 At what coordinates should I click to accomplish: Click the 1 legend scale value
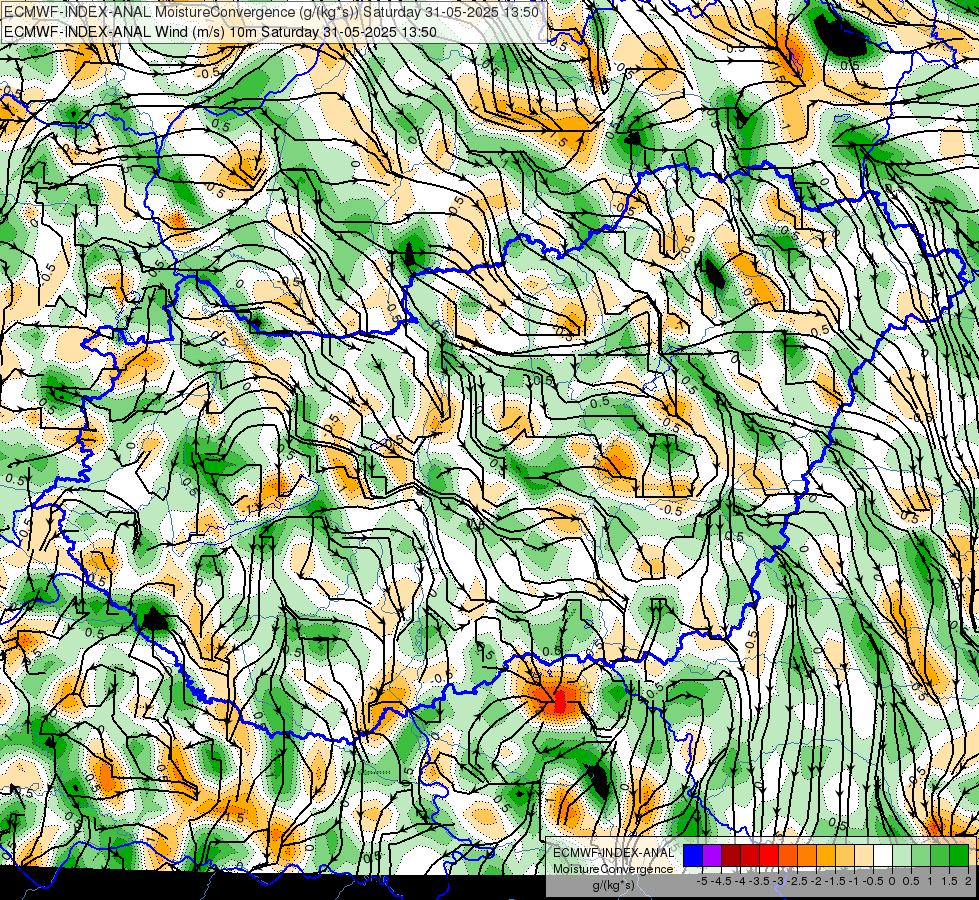click(930, 881)
